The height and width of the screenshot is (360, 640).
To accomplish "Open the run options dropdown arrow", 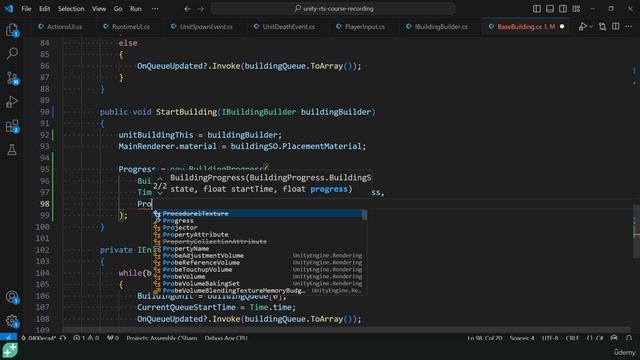I will coord(591,27).
